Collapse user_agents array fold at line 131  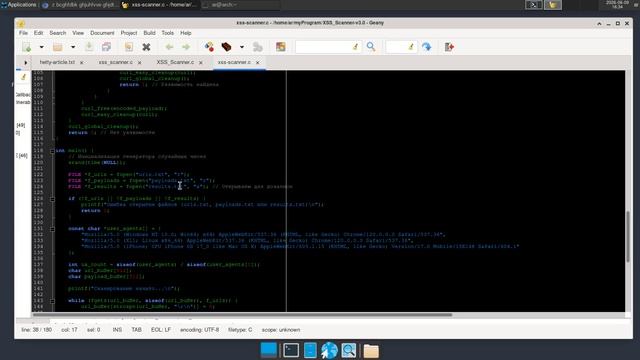click(x=52, y=229)
